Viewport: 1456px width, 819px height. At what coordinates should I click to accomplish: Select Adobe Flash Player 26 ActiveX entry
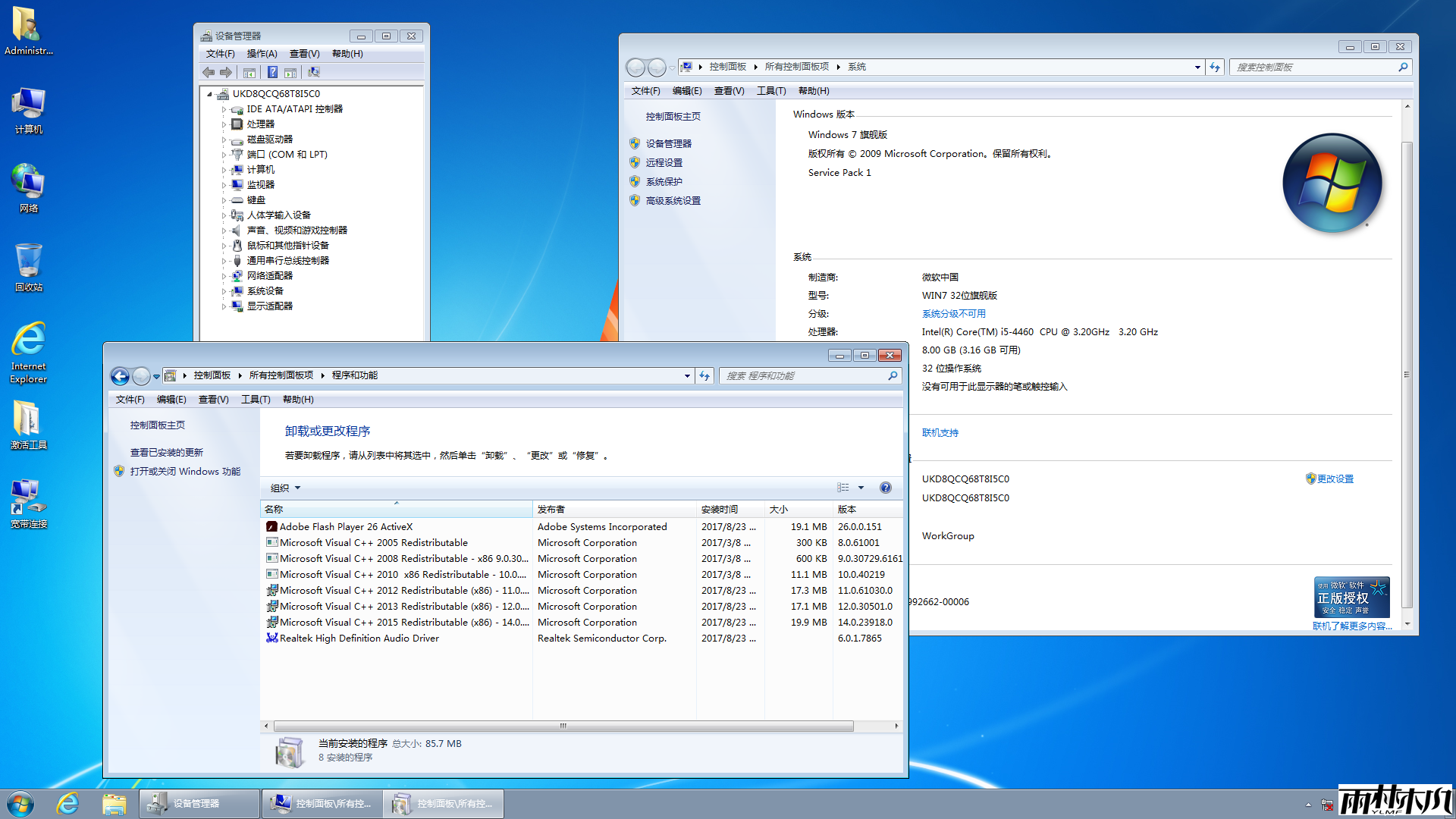tap(346, 526)
